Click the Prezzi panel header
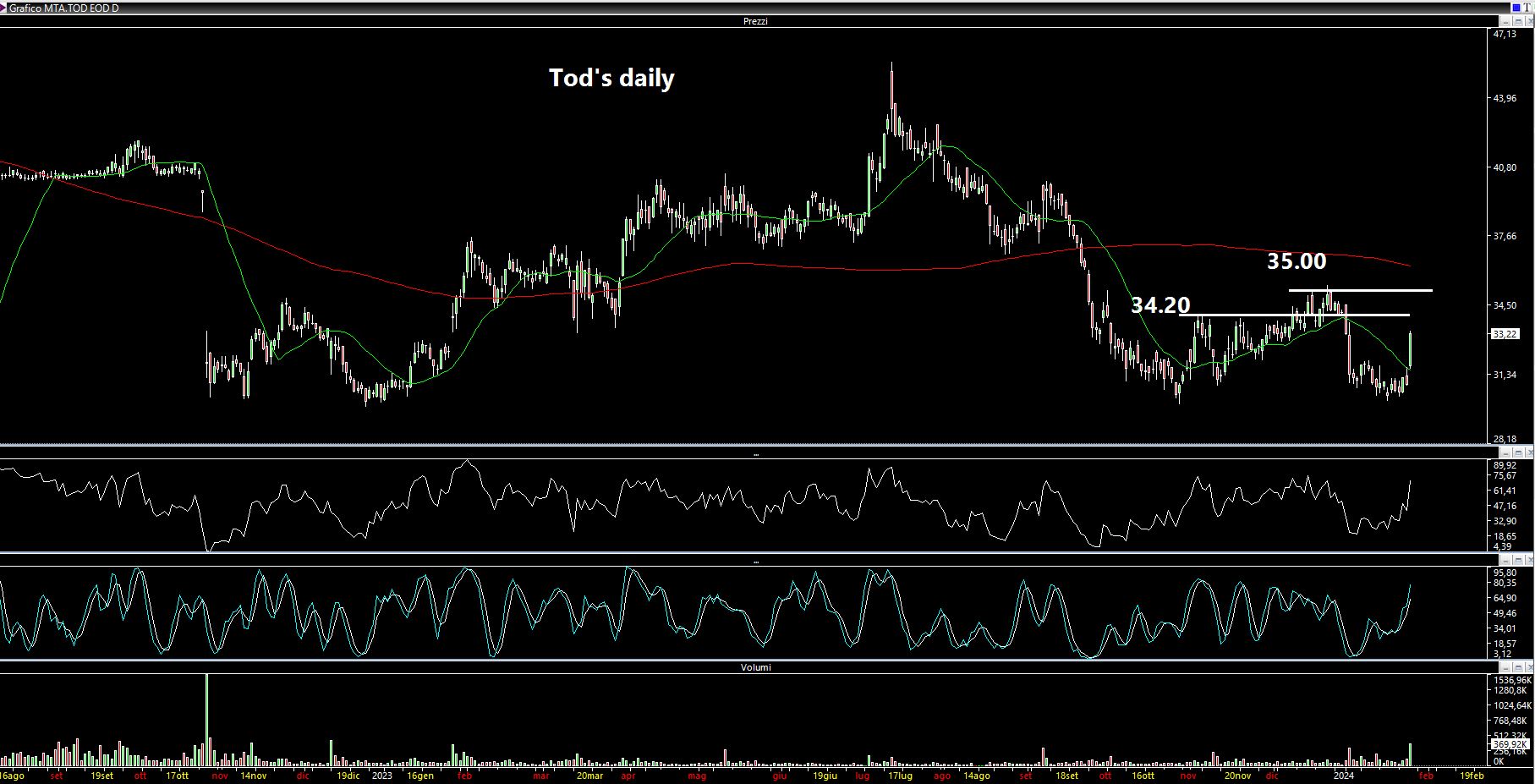1535x784 pixels. [755, 21]
